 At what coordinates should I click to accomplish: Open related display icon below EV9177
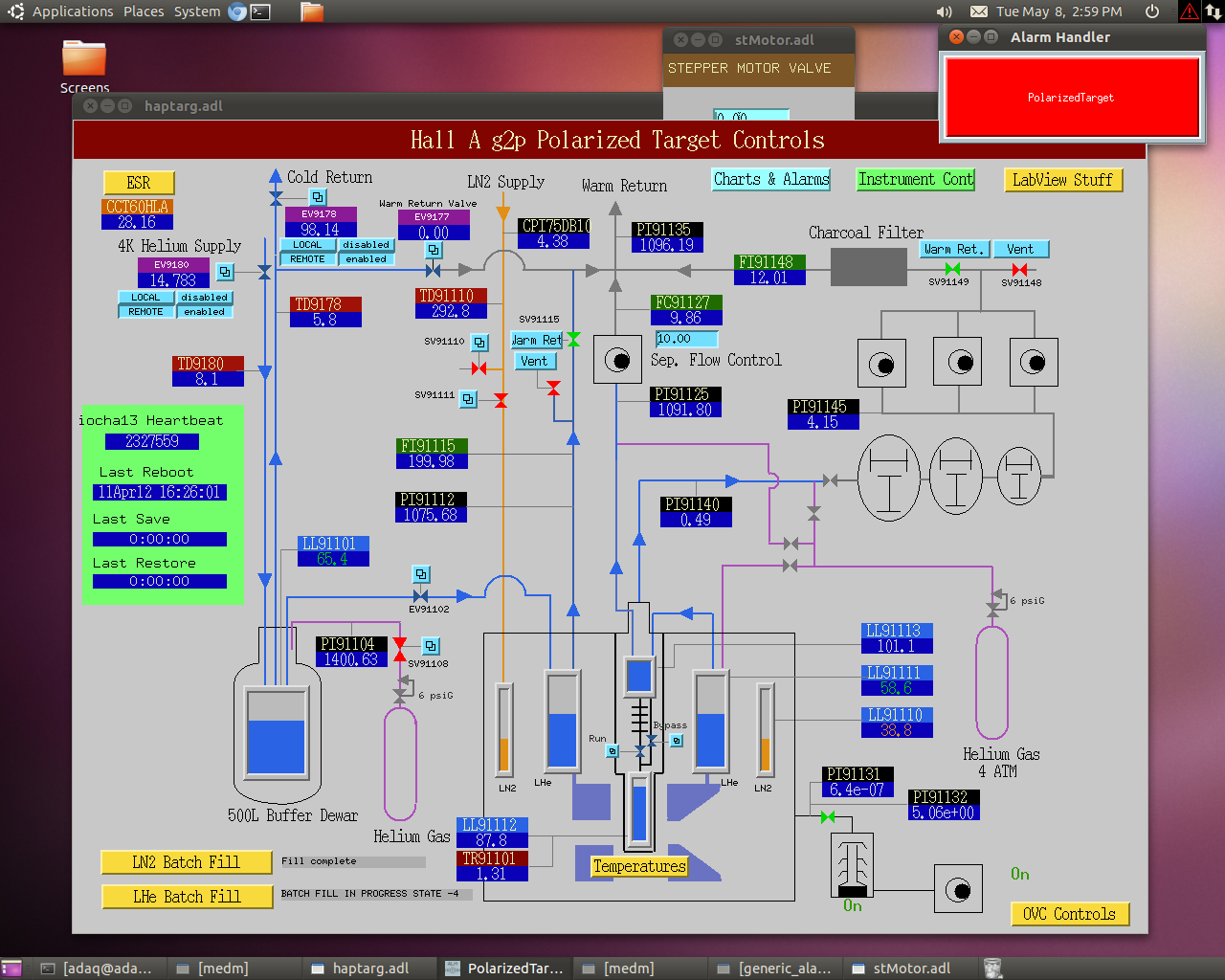click(x=434, y=250)
